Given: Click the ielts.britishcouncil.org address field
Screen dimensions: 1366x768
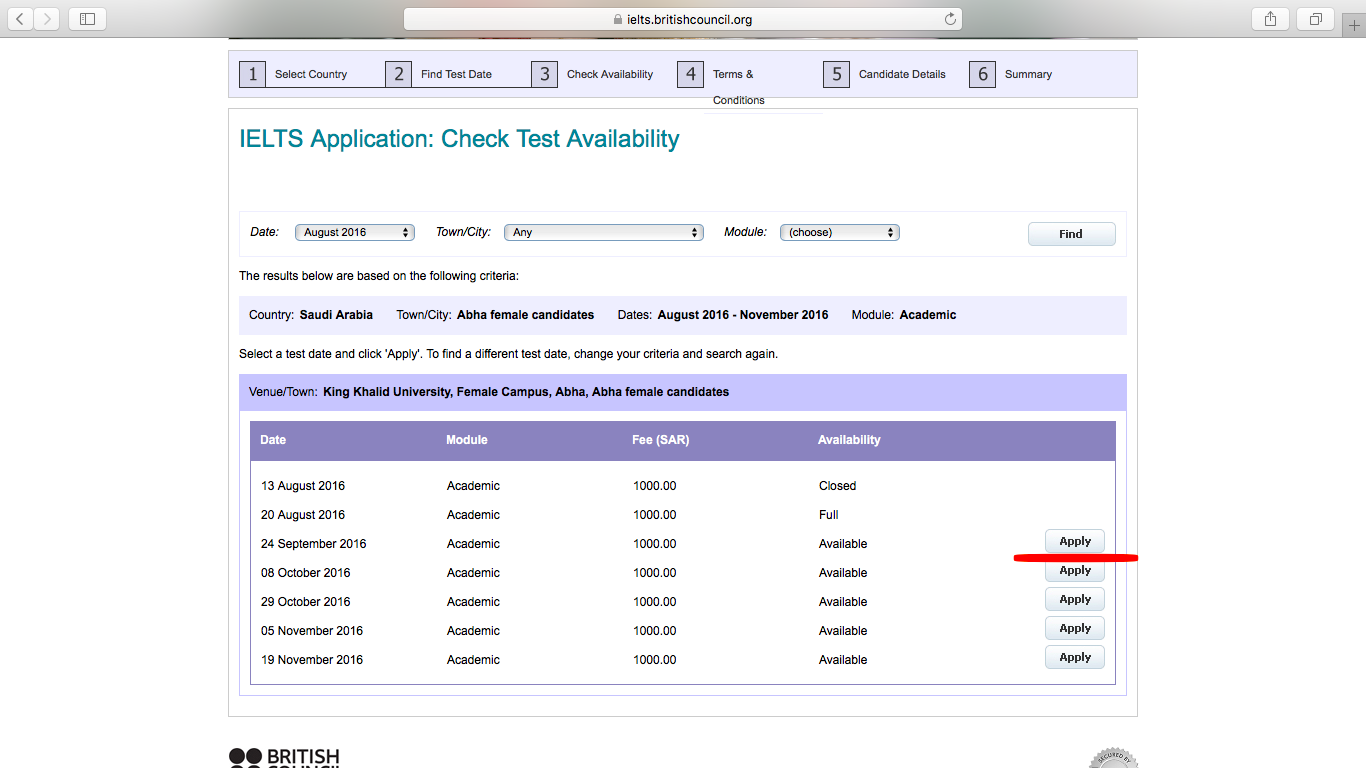Looking at the screenshot, I should 682,19.
